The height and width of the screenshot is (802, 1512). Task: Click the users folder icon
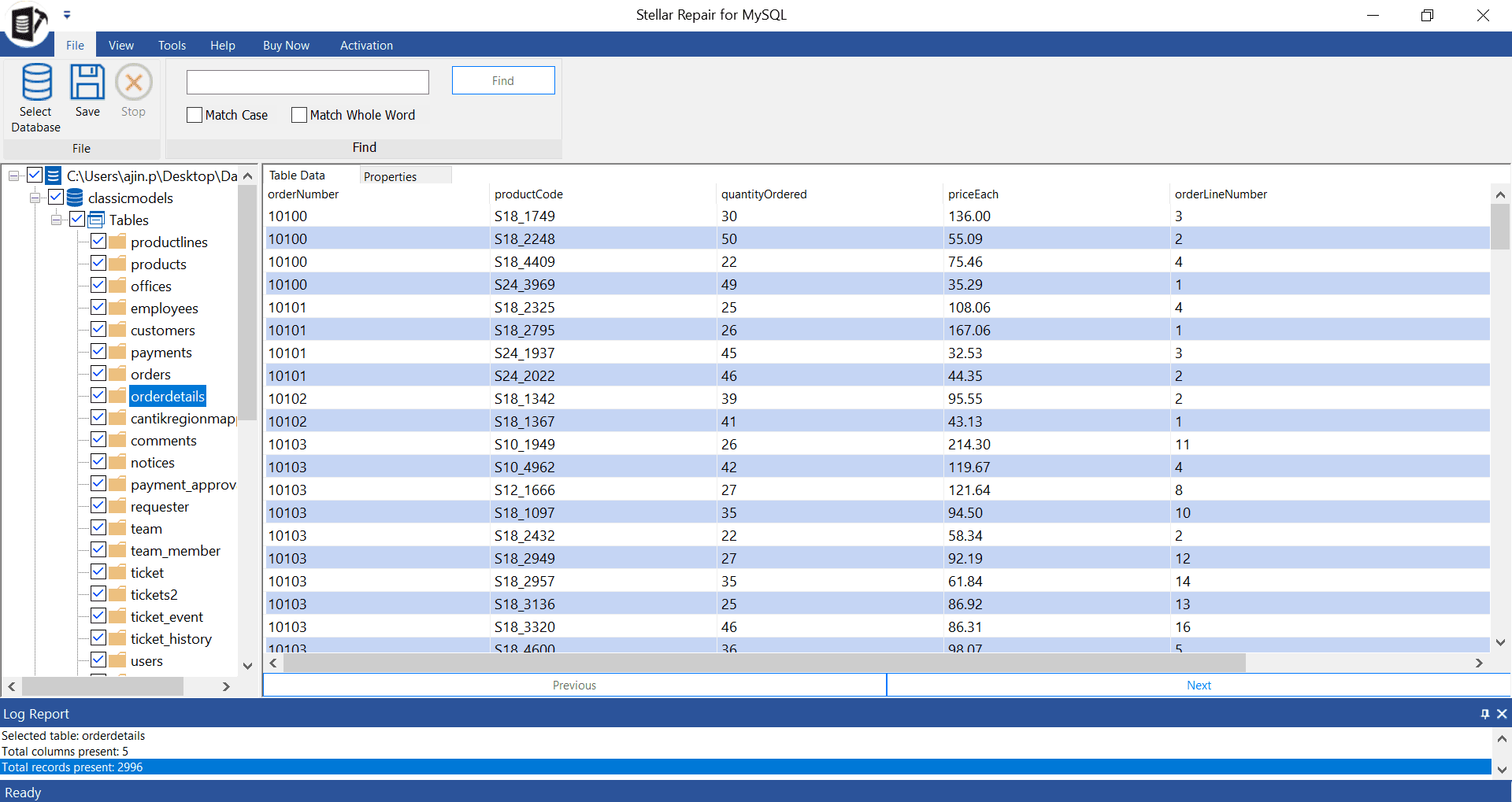click(117, 660)
